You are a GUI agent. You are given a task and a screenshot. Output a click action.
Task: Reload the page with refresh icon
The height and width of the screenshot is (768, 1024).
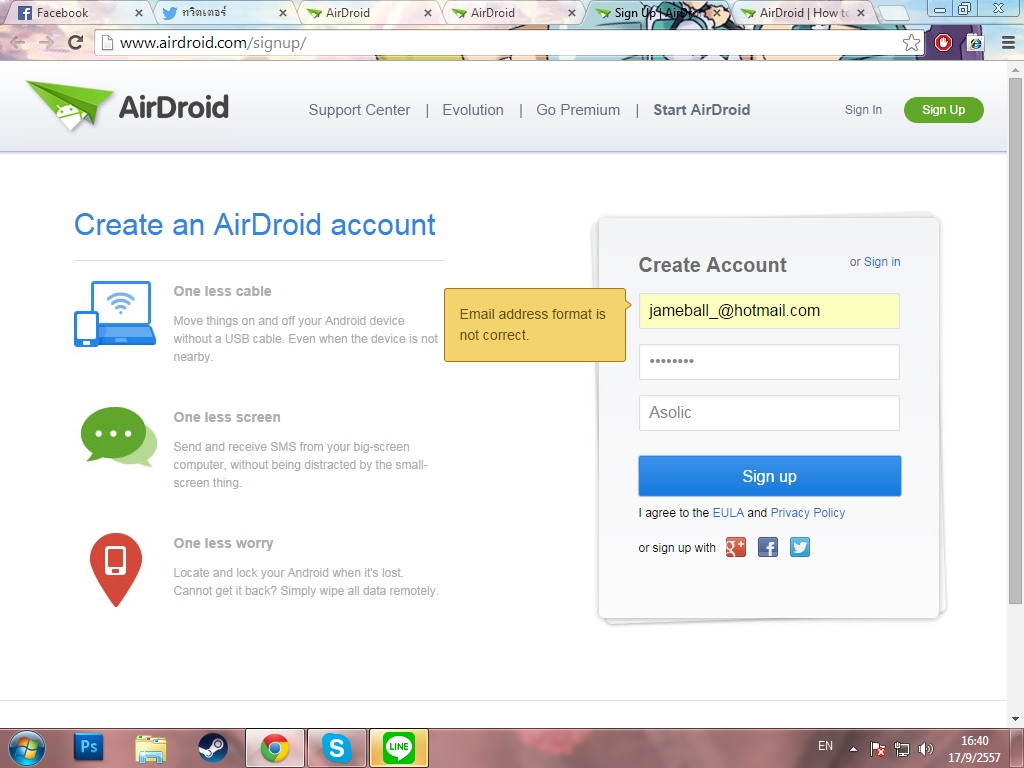pos(76,43)
